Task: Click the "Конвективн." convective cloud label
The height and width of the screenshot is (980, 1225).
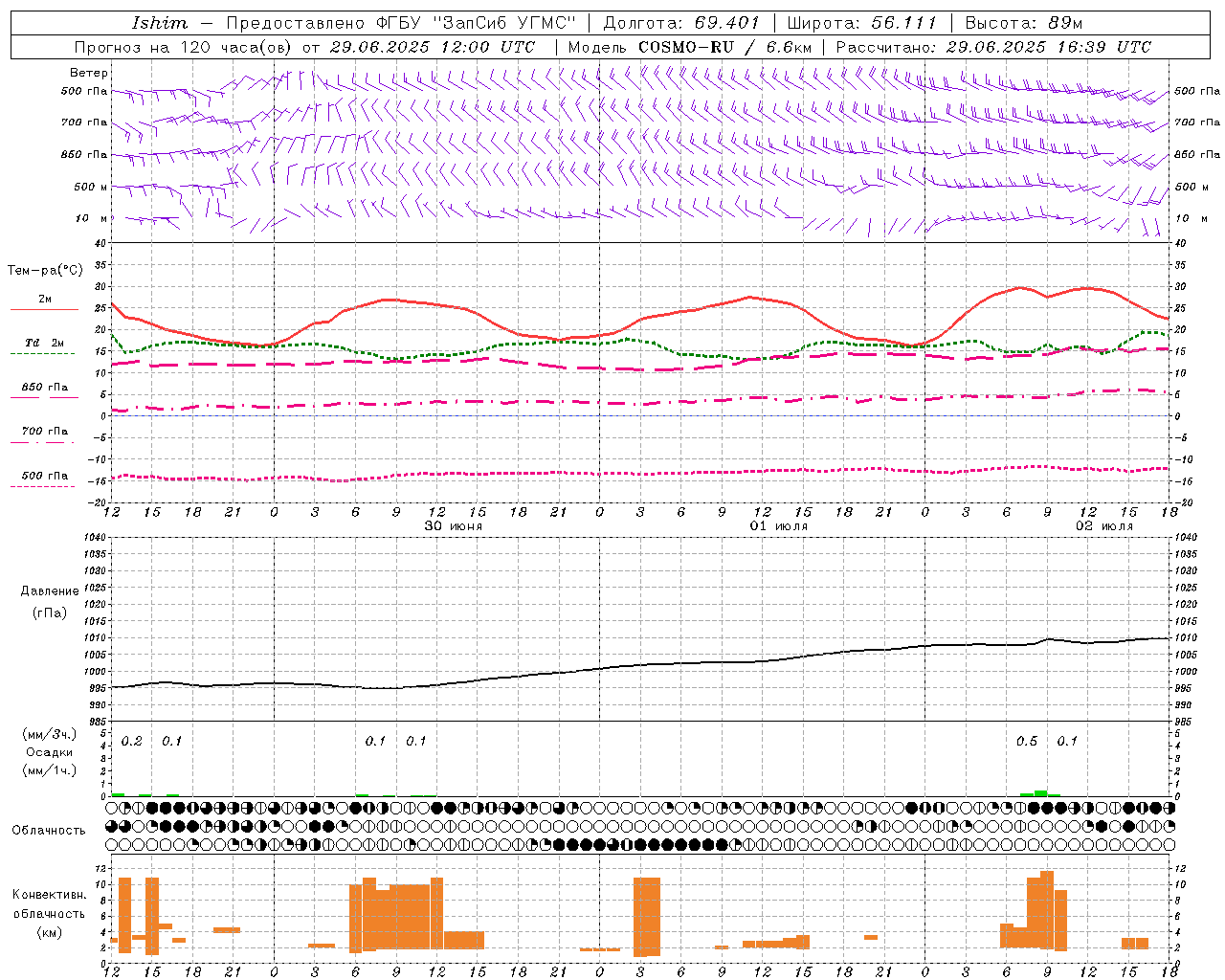Action: (x=49, y=895)
